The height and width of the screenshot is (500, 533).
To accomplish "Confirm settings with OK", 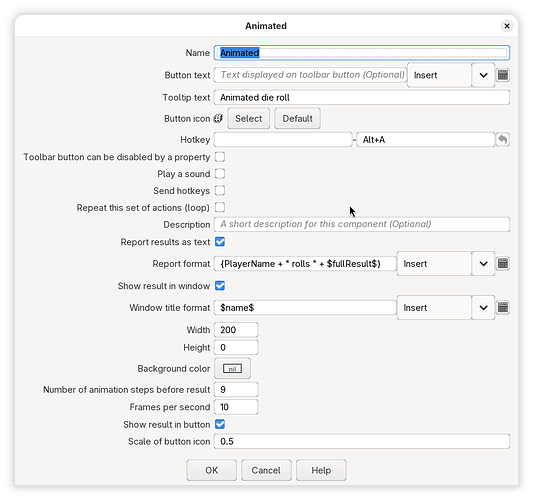I will [211, 470].
